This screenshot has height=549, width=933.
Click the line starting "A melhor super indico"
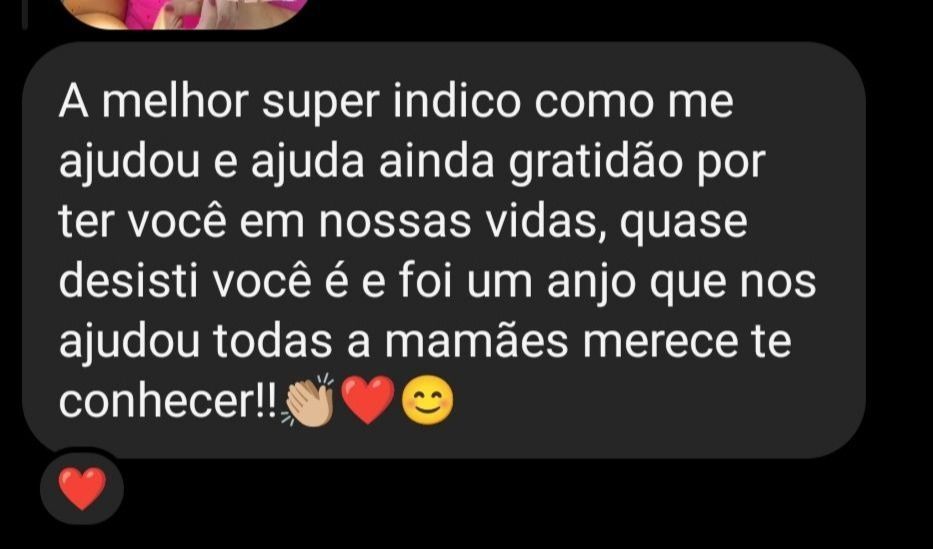(396, 102)
